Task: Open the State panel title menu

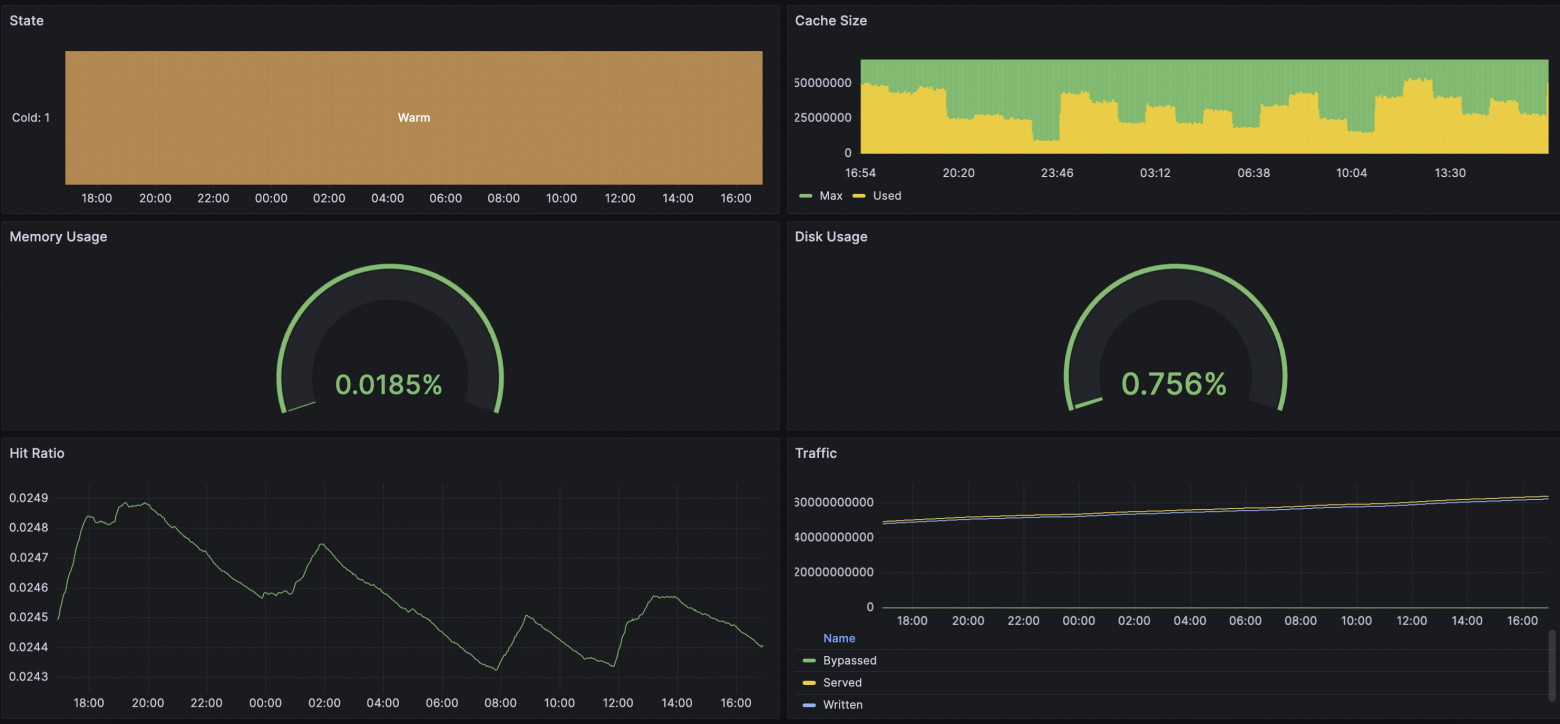Action: (27, 21)
